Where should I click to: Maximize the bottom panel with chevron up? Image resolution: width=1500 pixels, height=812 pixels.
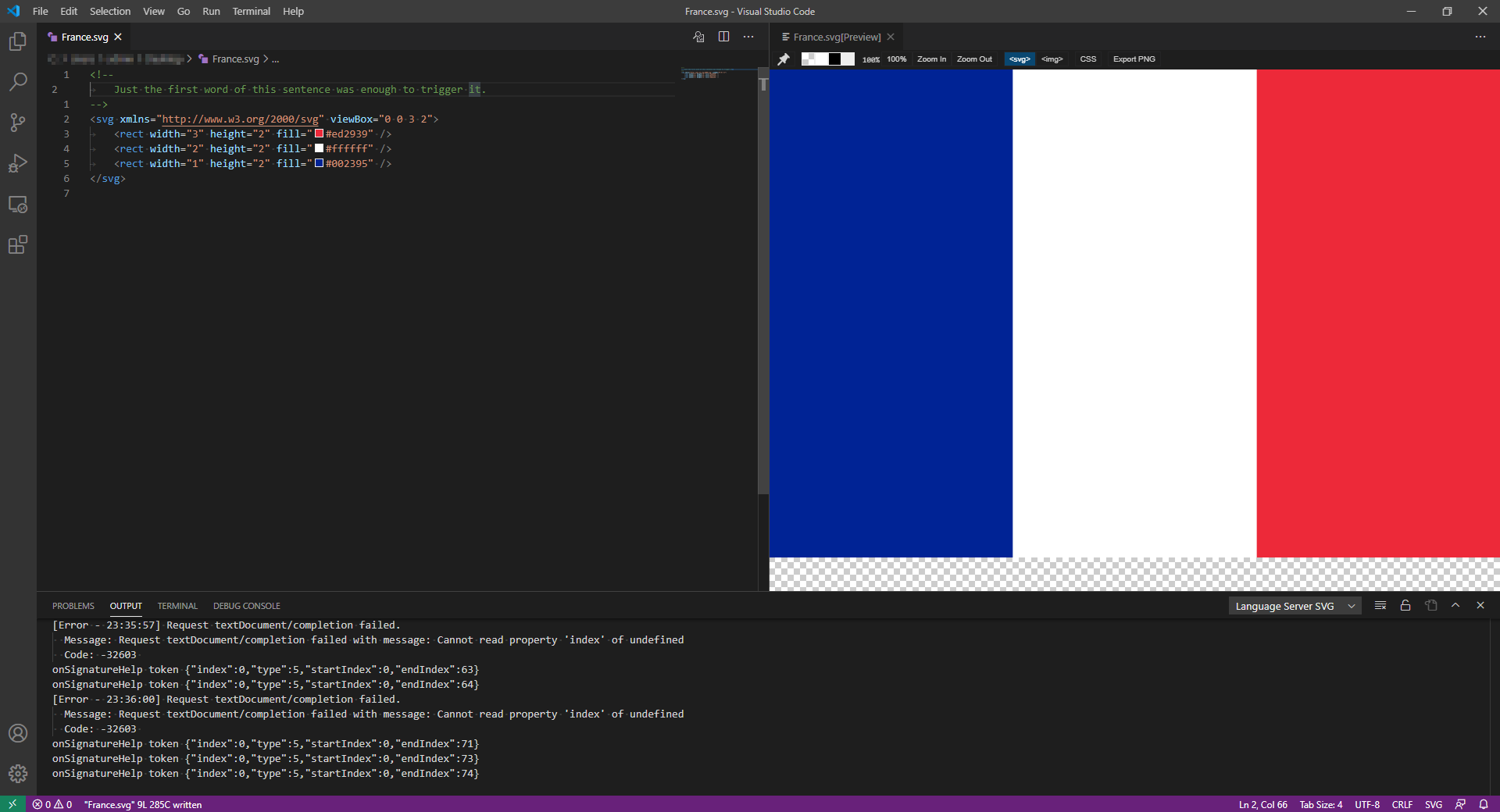pyautogui.click(x=1455, y=606)
